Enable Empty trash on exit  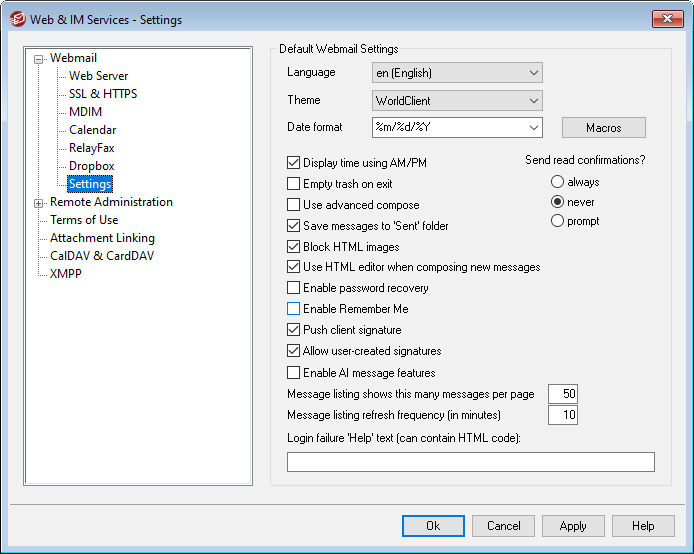294,184
